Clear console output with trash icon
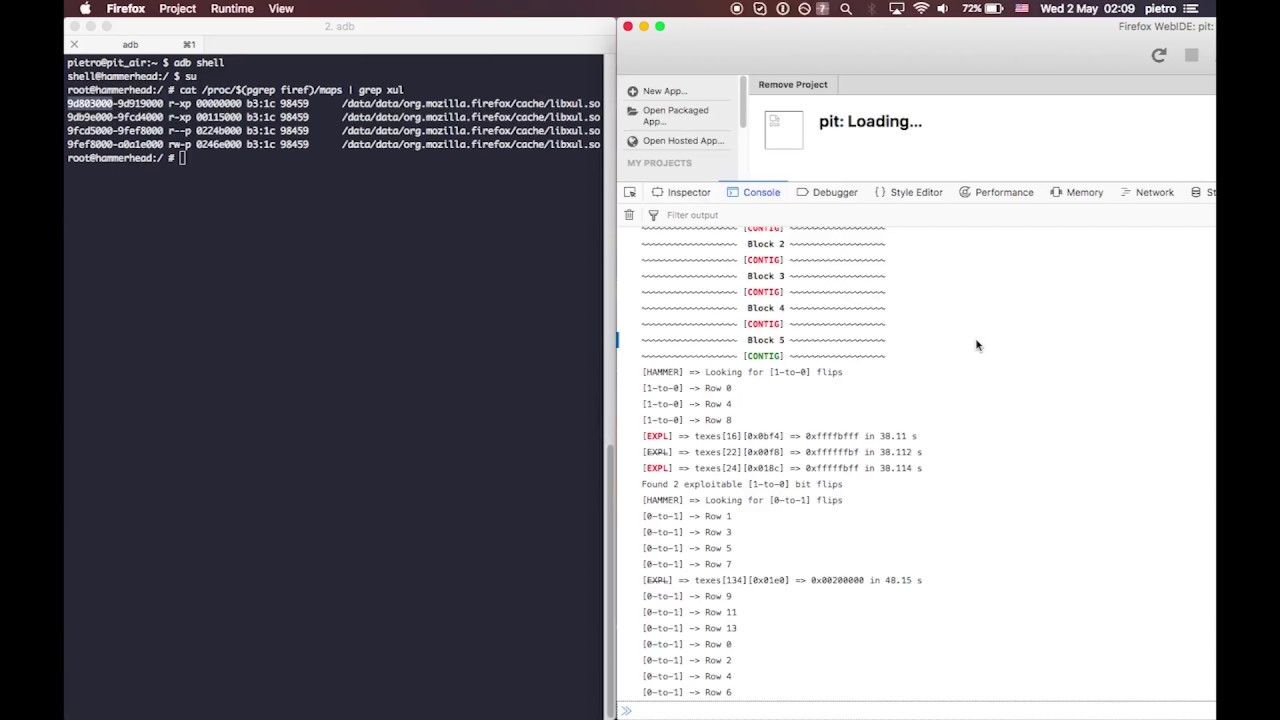This screenshot has height=720, width=1280. (x=629, y=215)
